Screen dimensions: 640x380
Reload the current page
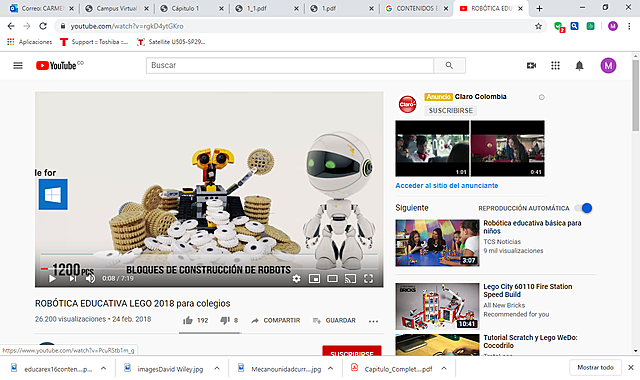point(43,26)
